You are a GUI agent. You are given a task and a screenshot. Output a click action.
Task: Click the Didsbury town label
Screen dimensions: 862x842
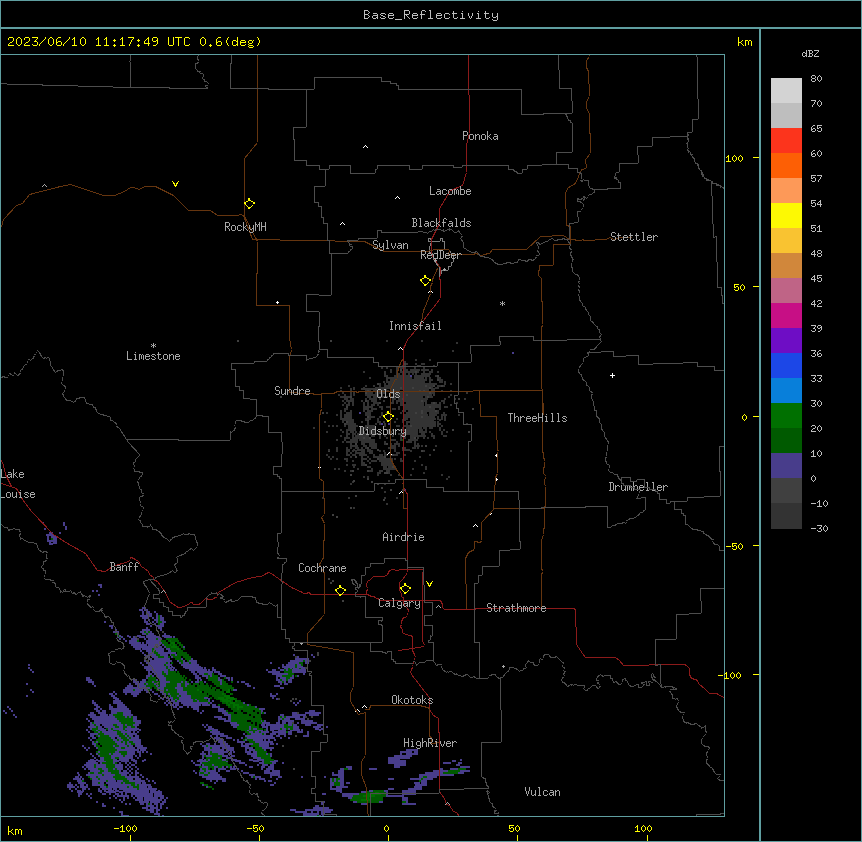point(383,431)
